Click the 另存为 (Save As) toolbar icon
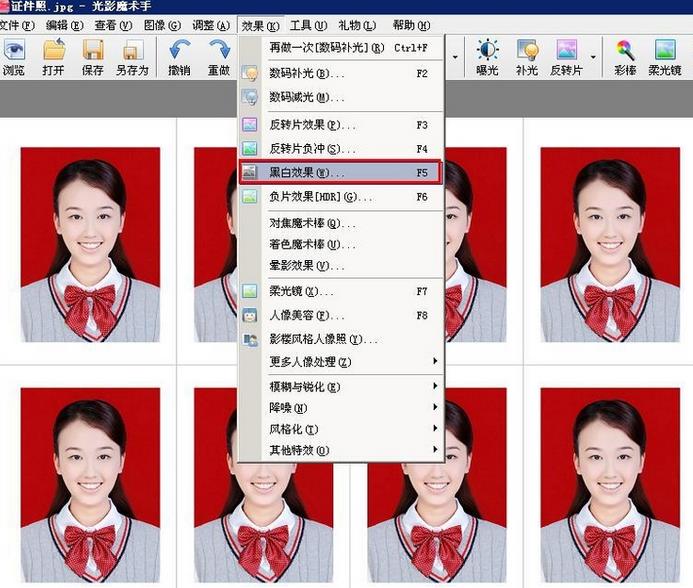The height and width of the screenshot is (588, 693). pyautogui.click(x=132, y=50)
